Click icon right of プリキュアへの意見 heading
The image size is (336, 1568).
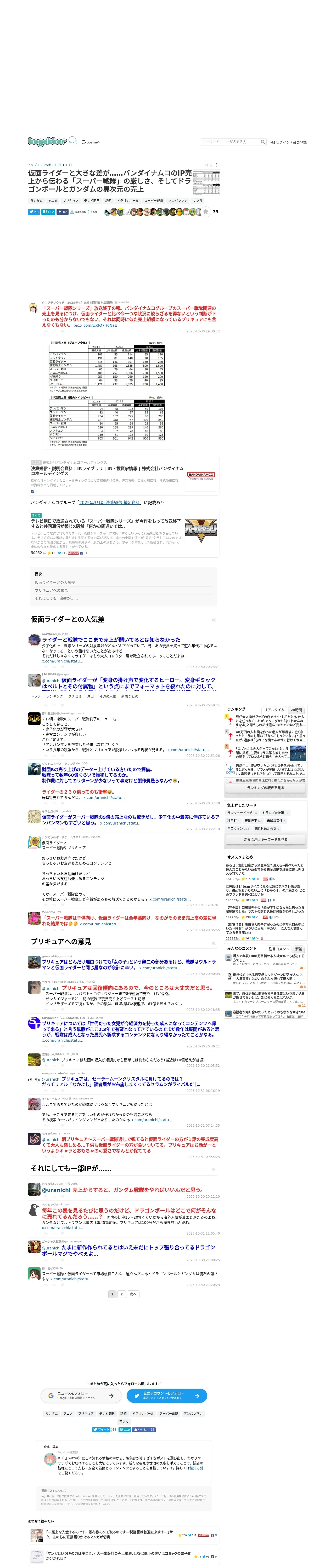point(214,942)
